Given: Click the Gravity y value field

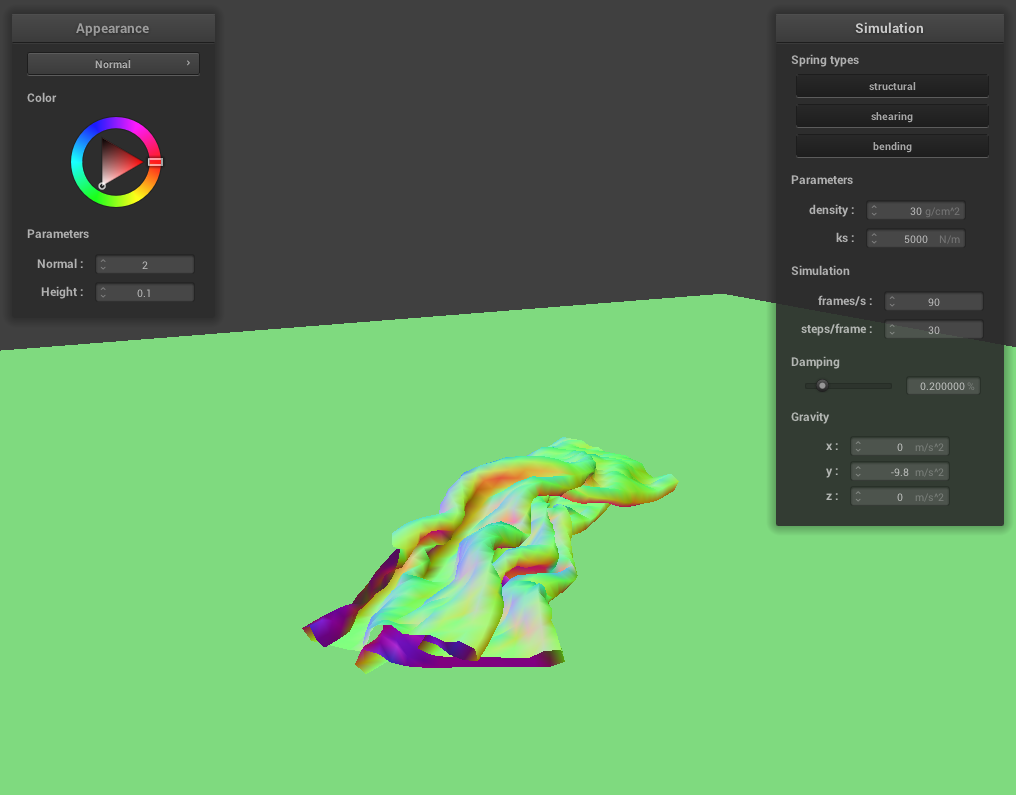Looking at the screenshot, I should (x=899, y=472).
